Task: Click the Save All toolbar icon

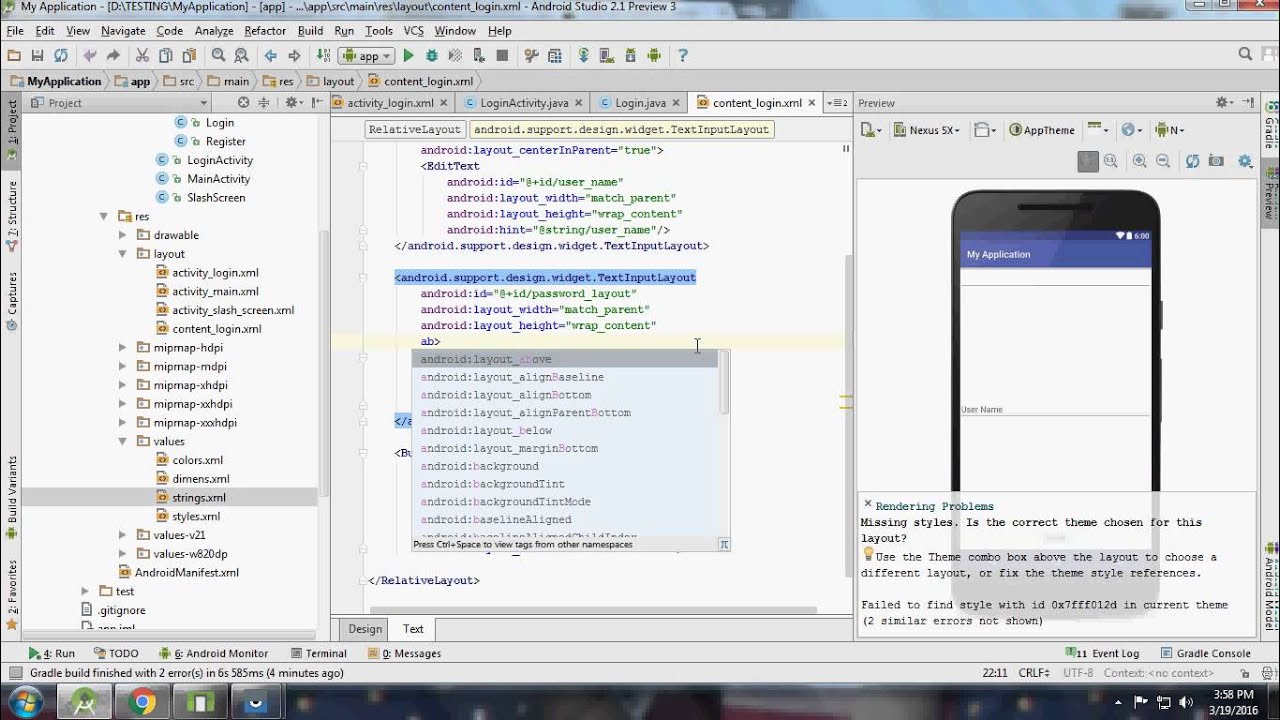Action: [x=37, y=56]
